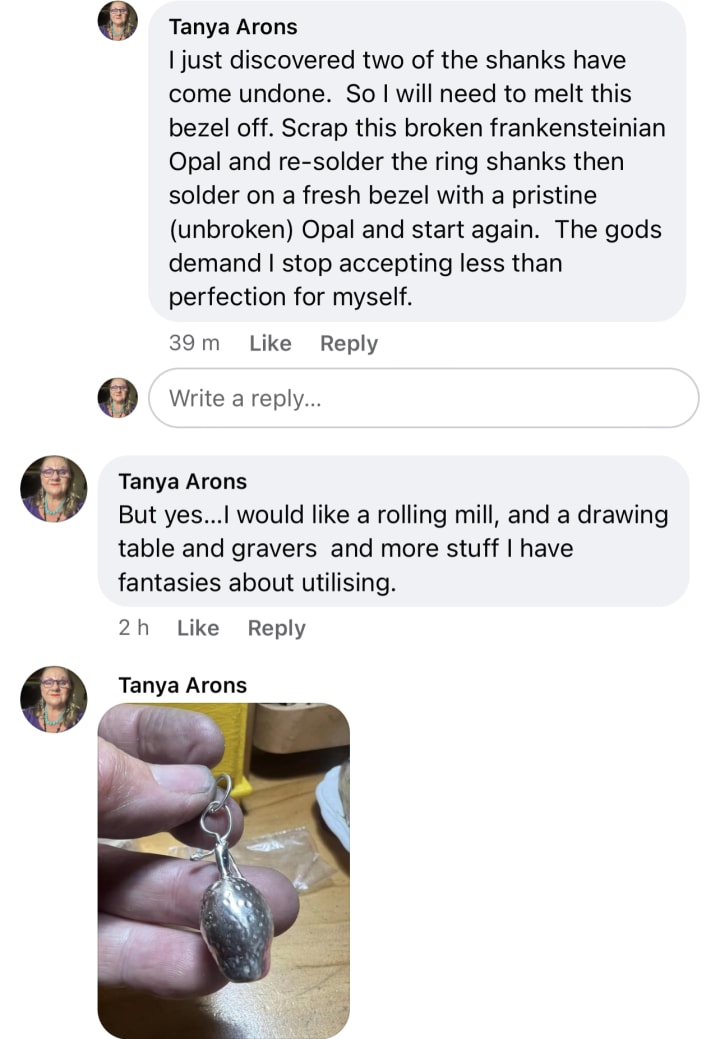Image resolution: width=720 pixels, height=1039 pixels.
Task: Click the avatar beside the photo comment
Action: coord(54,699)
